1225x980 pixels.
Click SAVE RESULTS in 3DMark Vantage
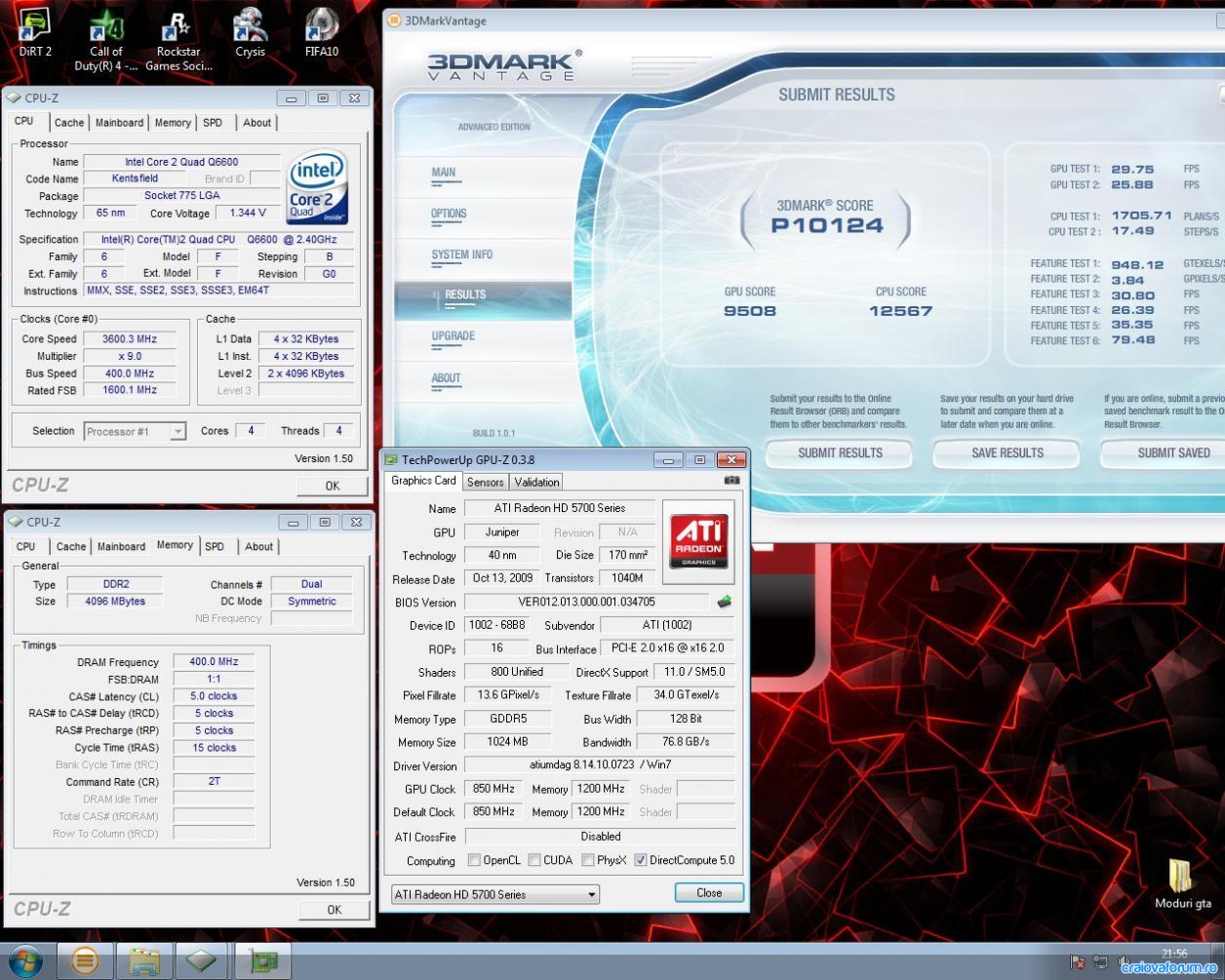pyautogui.click(x=1008, y=453)
